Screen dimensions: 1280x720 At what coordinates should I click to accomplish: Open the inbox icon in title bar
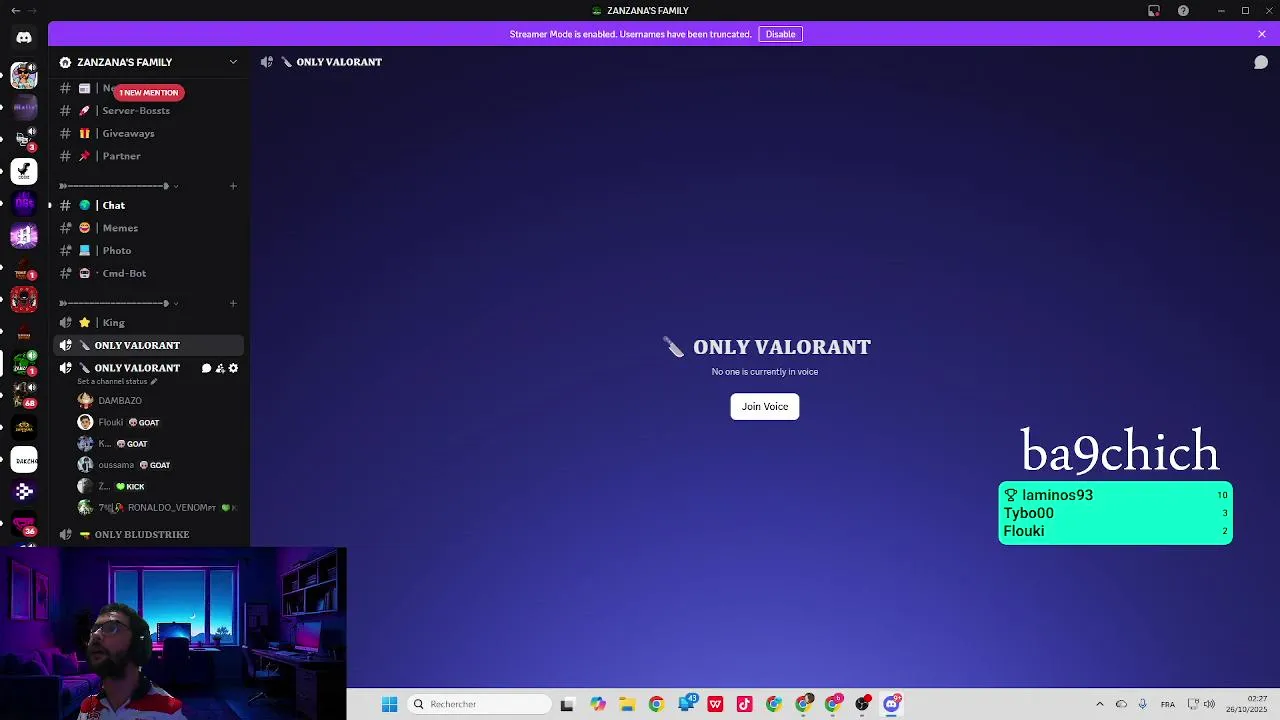(1153, 10)
